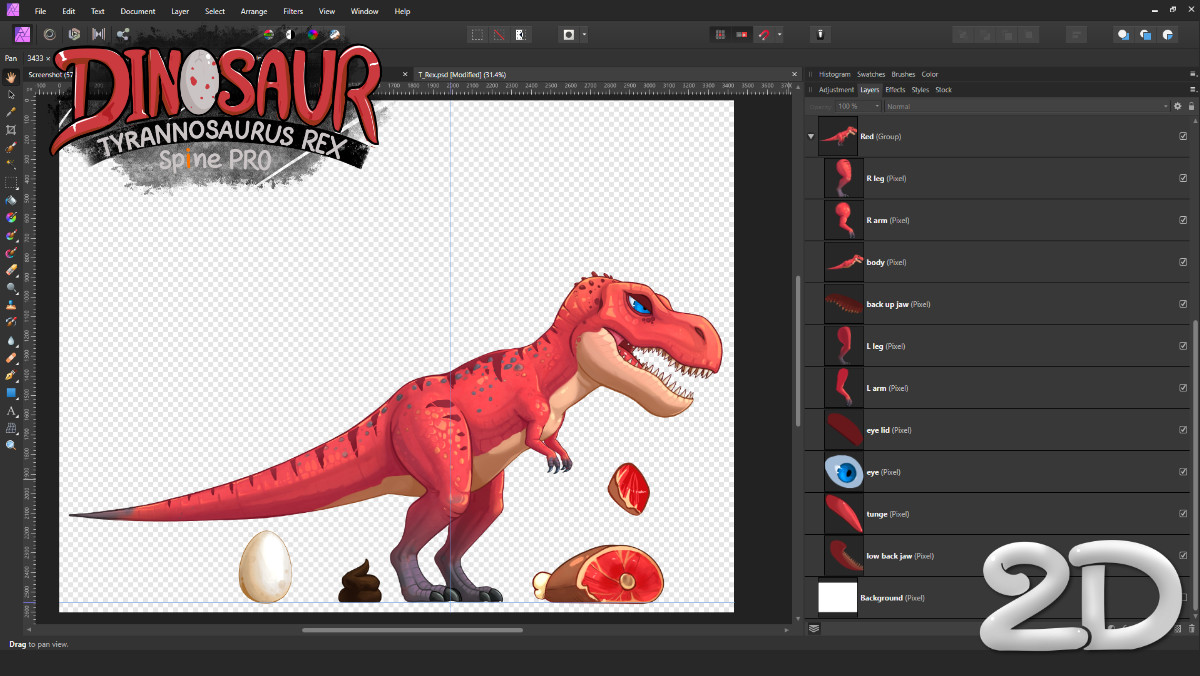
Task: Select the Rectangle shape tool
Action: point(11,392)
